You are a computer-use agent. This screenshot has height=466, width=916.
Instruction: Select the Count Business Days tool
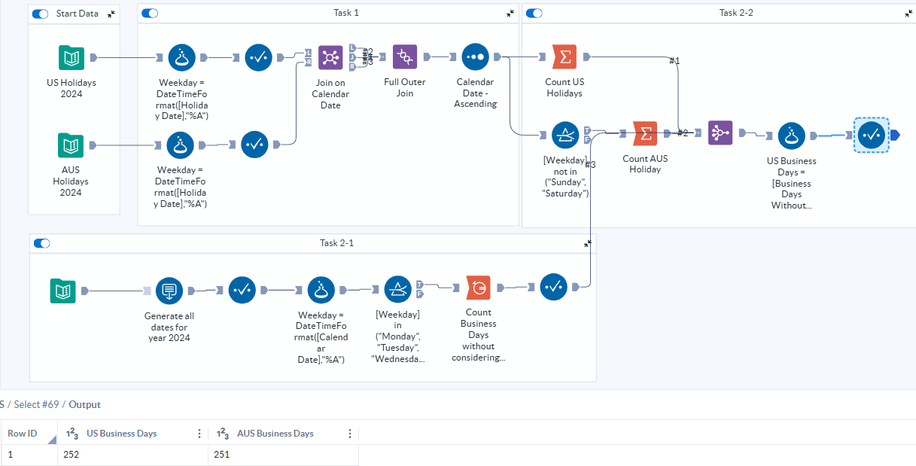[x=478, y=288]
